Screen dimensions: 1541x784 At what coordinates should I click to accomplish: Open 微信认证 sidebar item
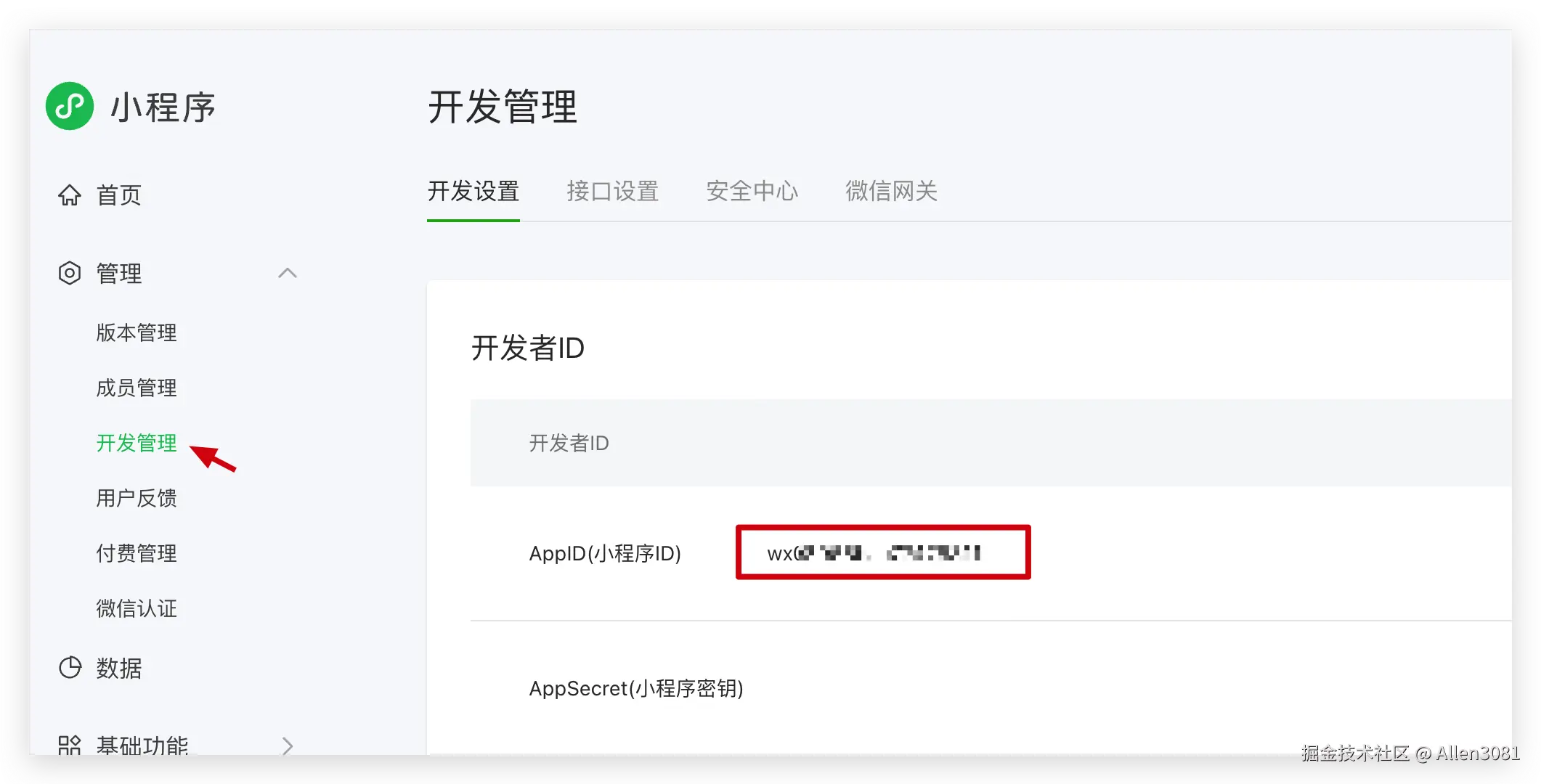pyautogui.click(x=137, y=608)
